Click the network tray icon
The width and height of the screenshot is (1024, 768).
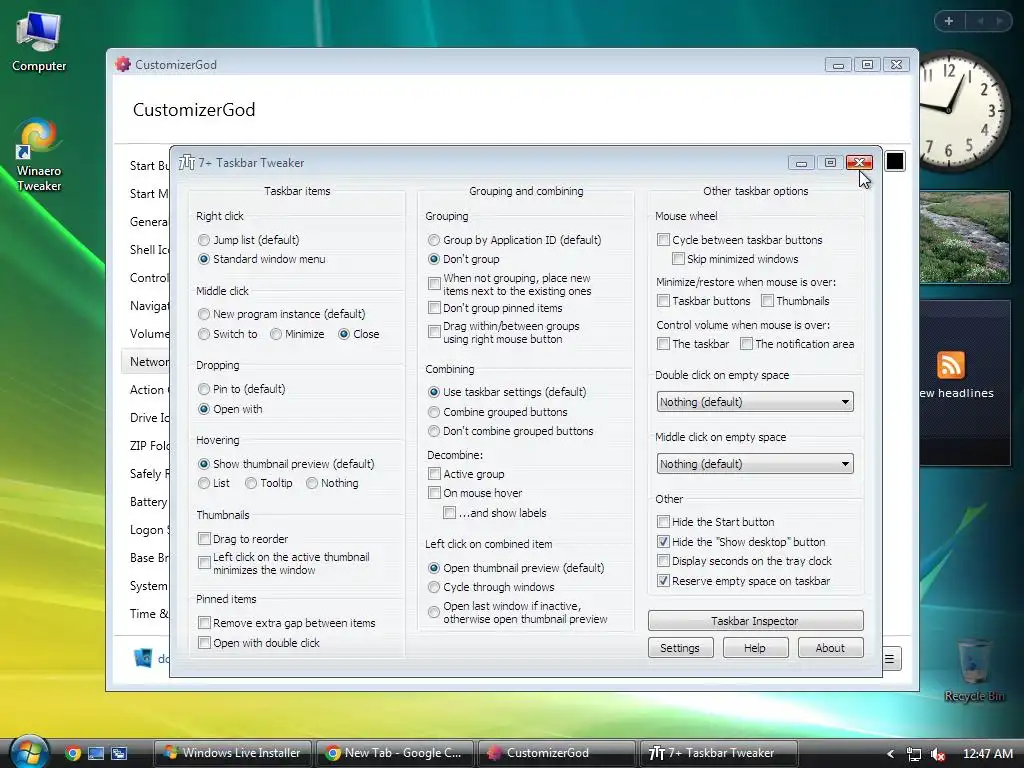(914, 754)
